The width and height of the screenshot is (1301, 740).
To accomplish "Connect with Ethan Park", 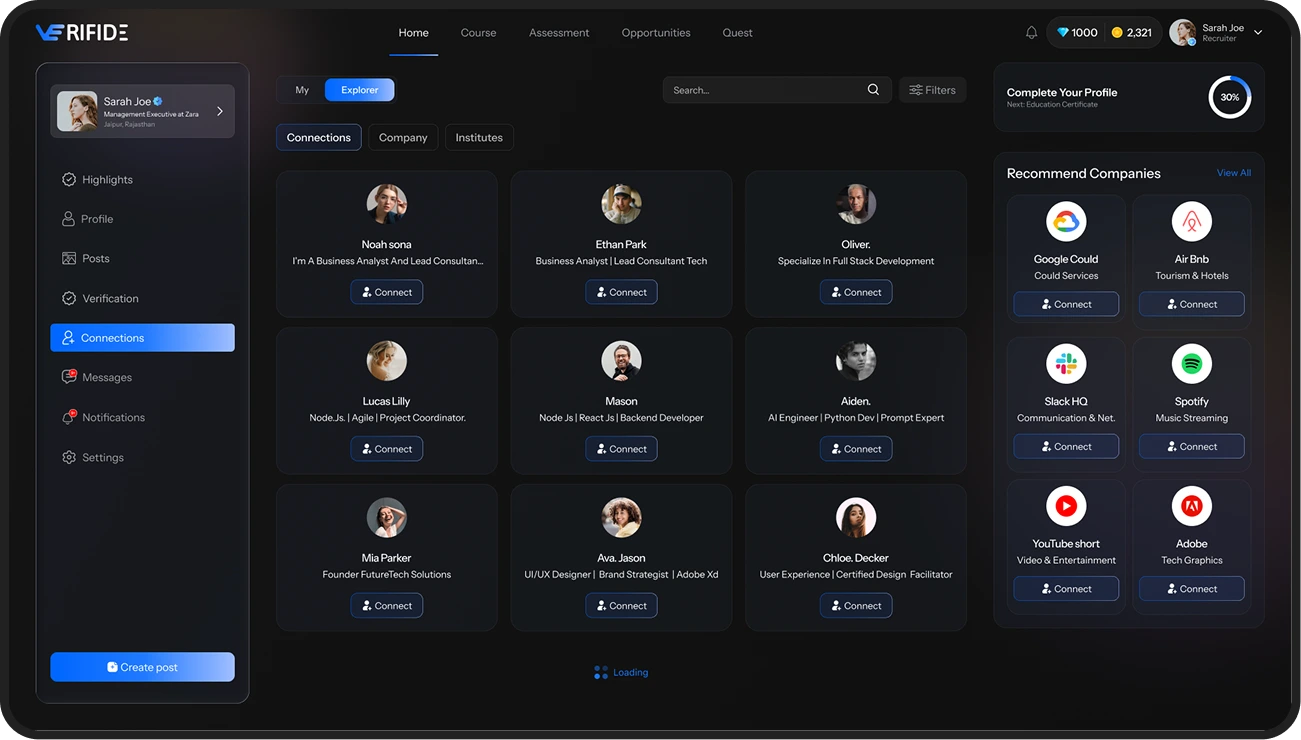I will point(621,292).
